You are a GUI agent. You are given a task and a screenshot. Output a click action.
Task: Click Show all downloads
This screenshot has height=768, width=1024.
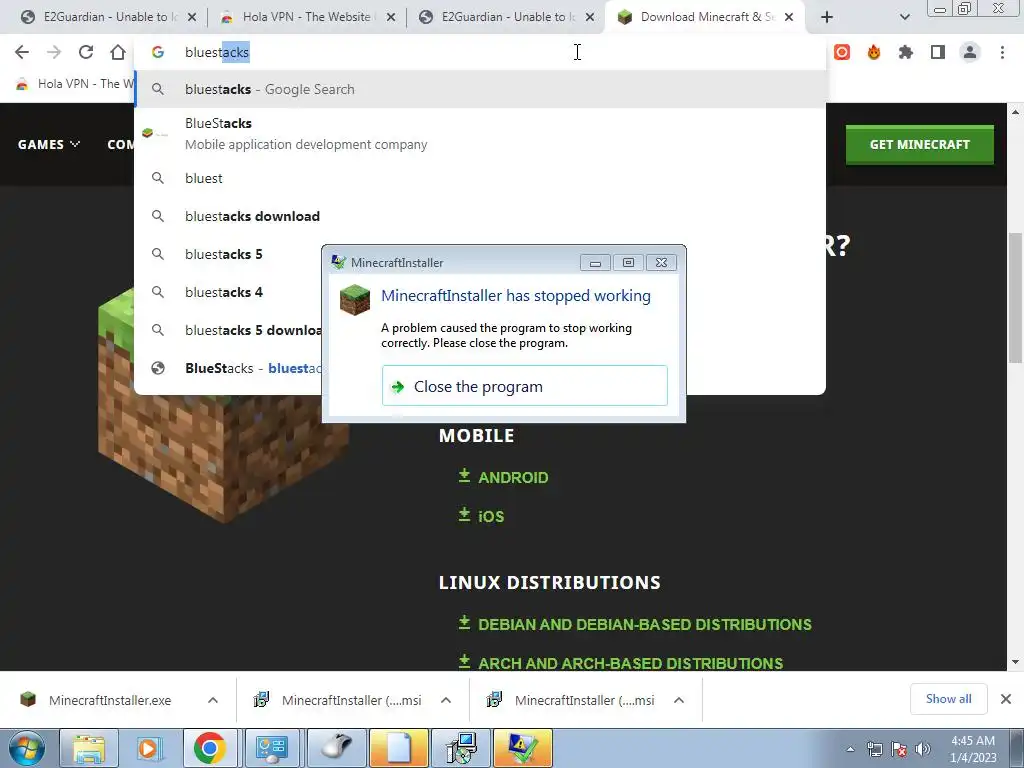[x=948, y=699]
